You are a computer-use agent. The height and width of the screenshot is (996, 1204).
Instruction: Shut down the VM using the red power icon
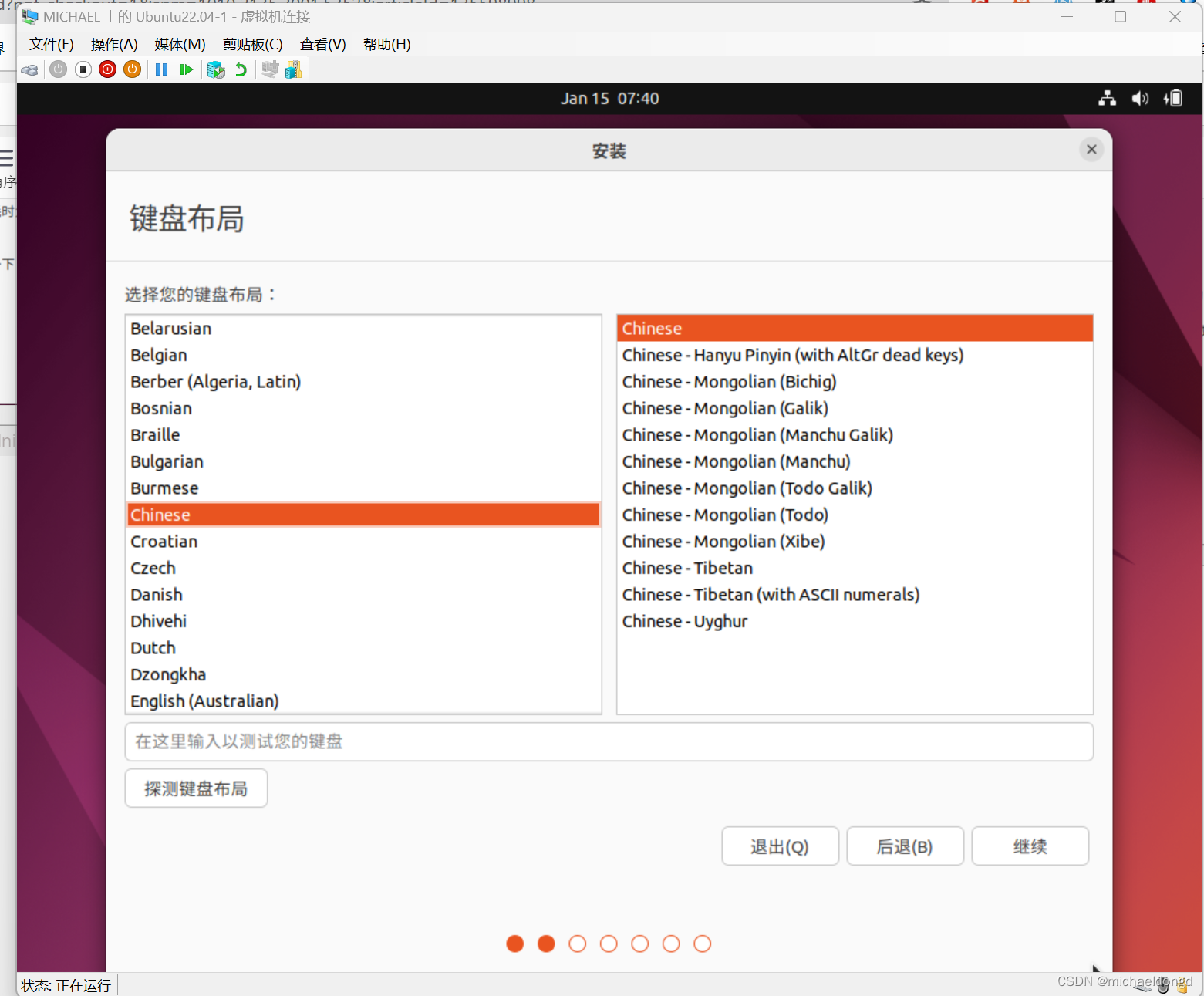108,70
